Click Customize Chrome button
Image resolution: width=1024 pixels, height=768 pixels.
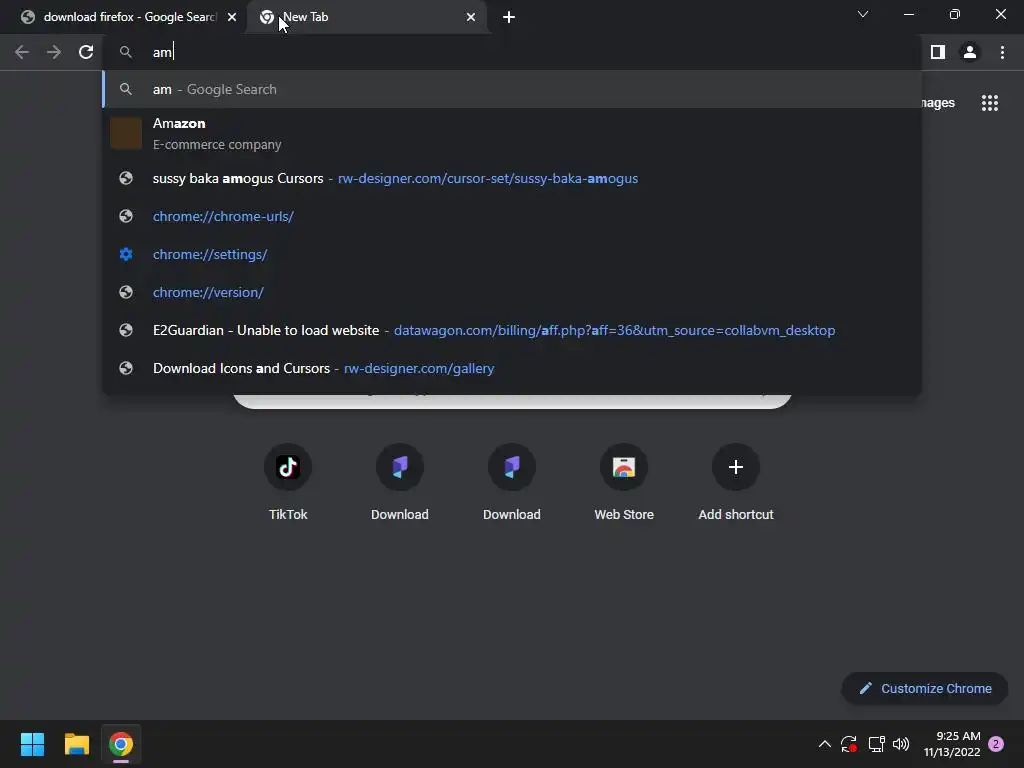pyautogui.click(x=925, y=688)
